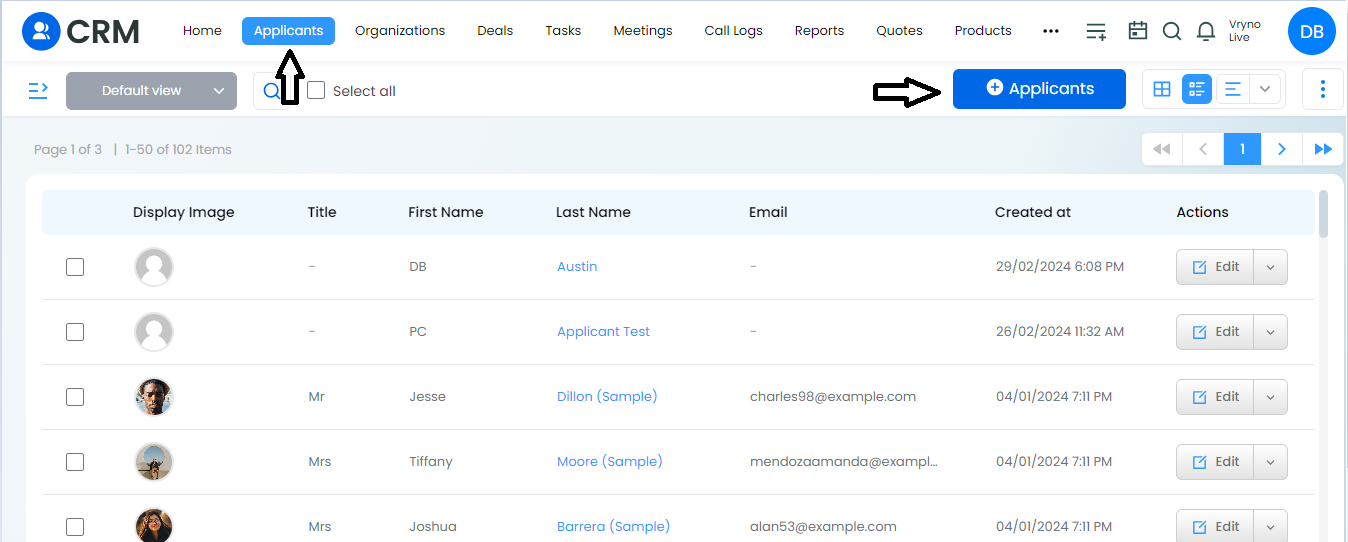The height and width of the screenshot is (542, 1348).
Task: Click the global search magnifier in header
Action: (x=1172, y=31)
